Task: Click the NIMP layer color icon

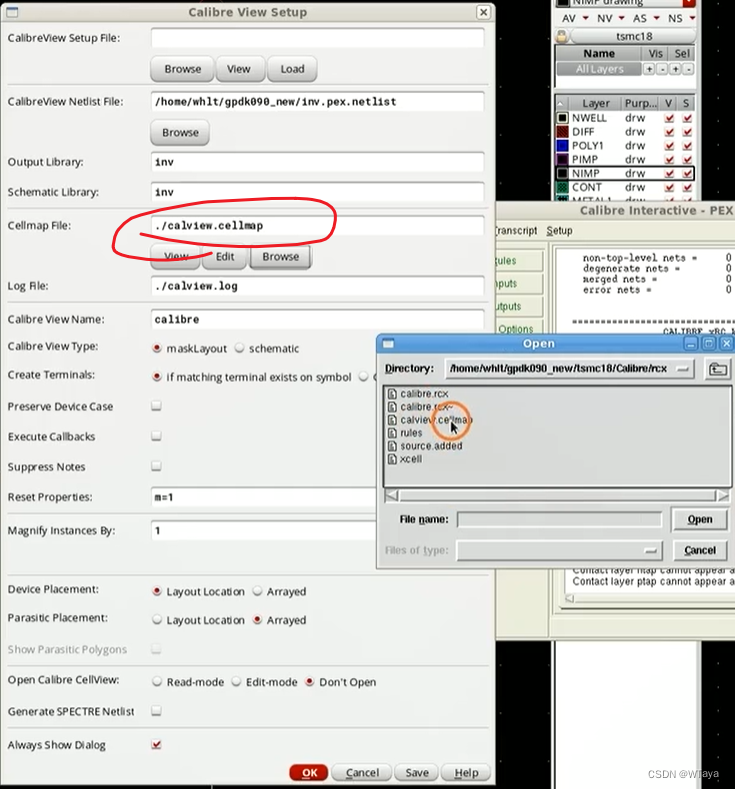Action: [x=562, y=173]
